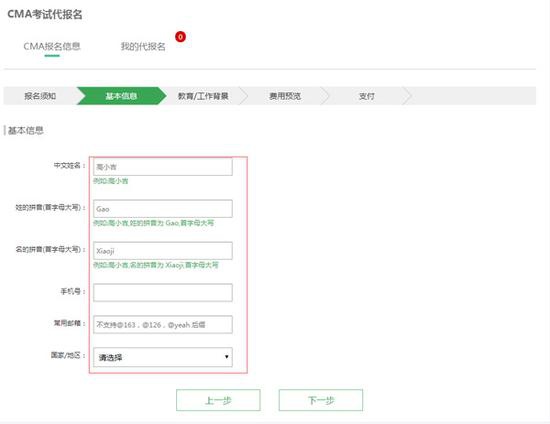Select the 基本信息 step
This screenshot has width=550, height=424.
tap(121, 96)
